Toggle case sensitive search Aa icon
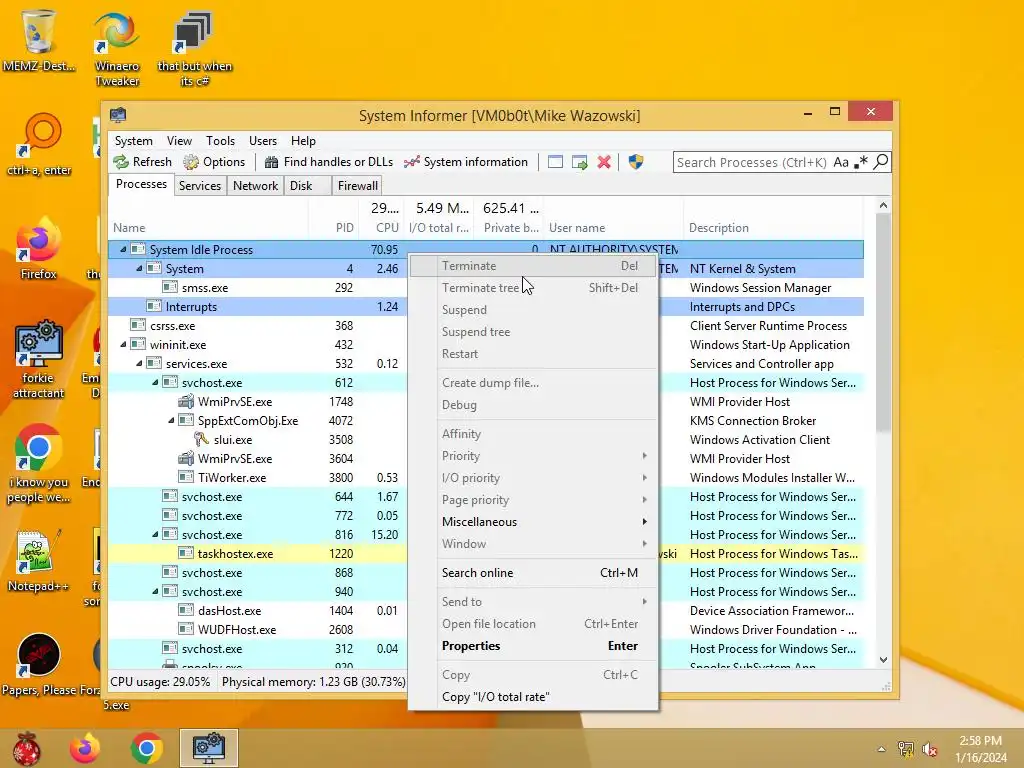 point(841,162)
